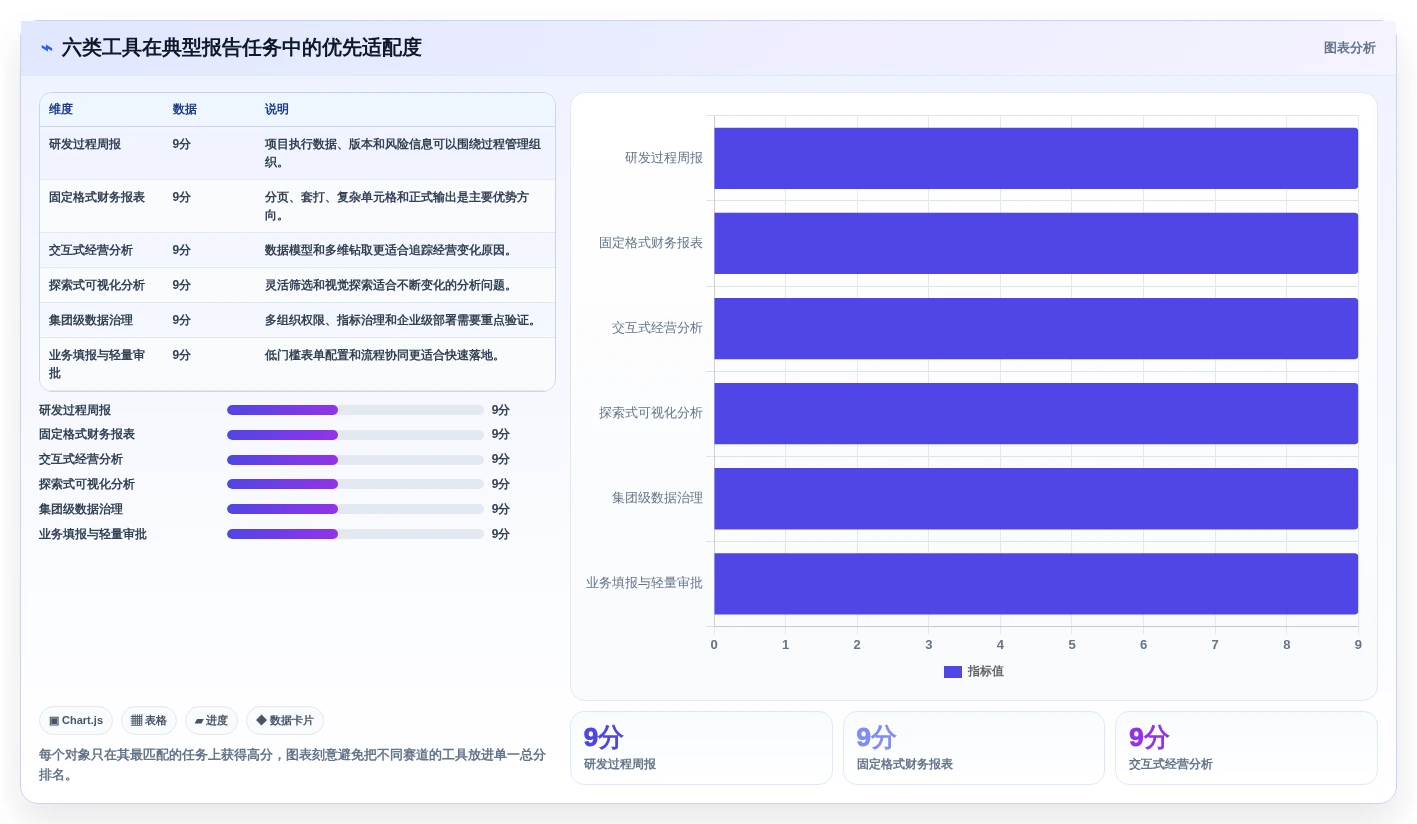Click the description starting 灵活筛选

point(389,285)
